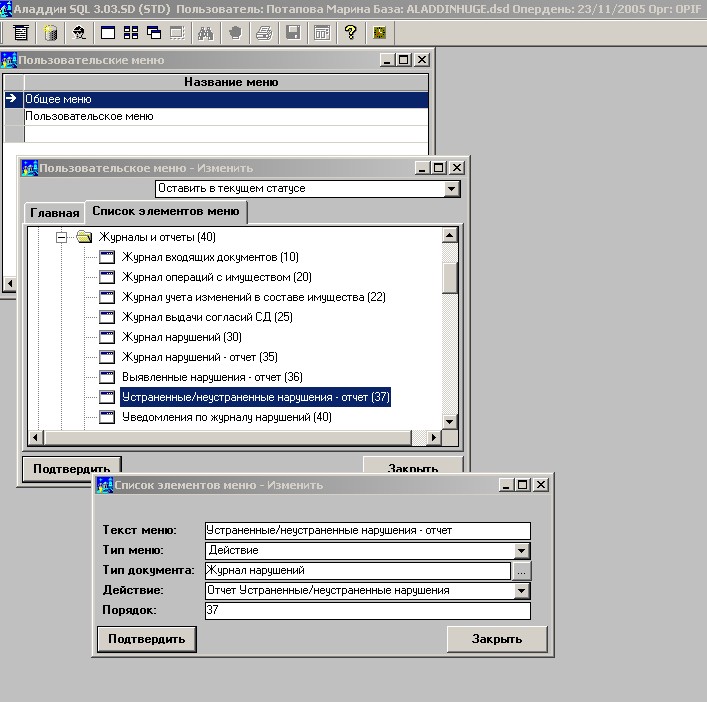Click the printer toolbar icon

264,33
